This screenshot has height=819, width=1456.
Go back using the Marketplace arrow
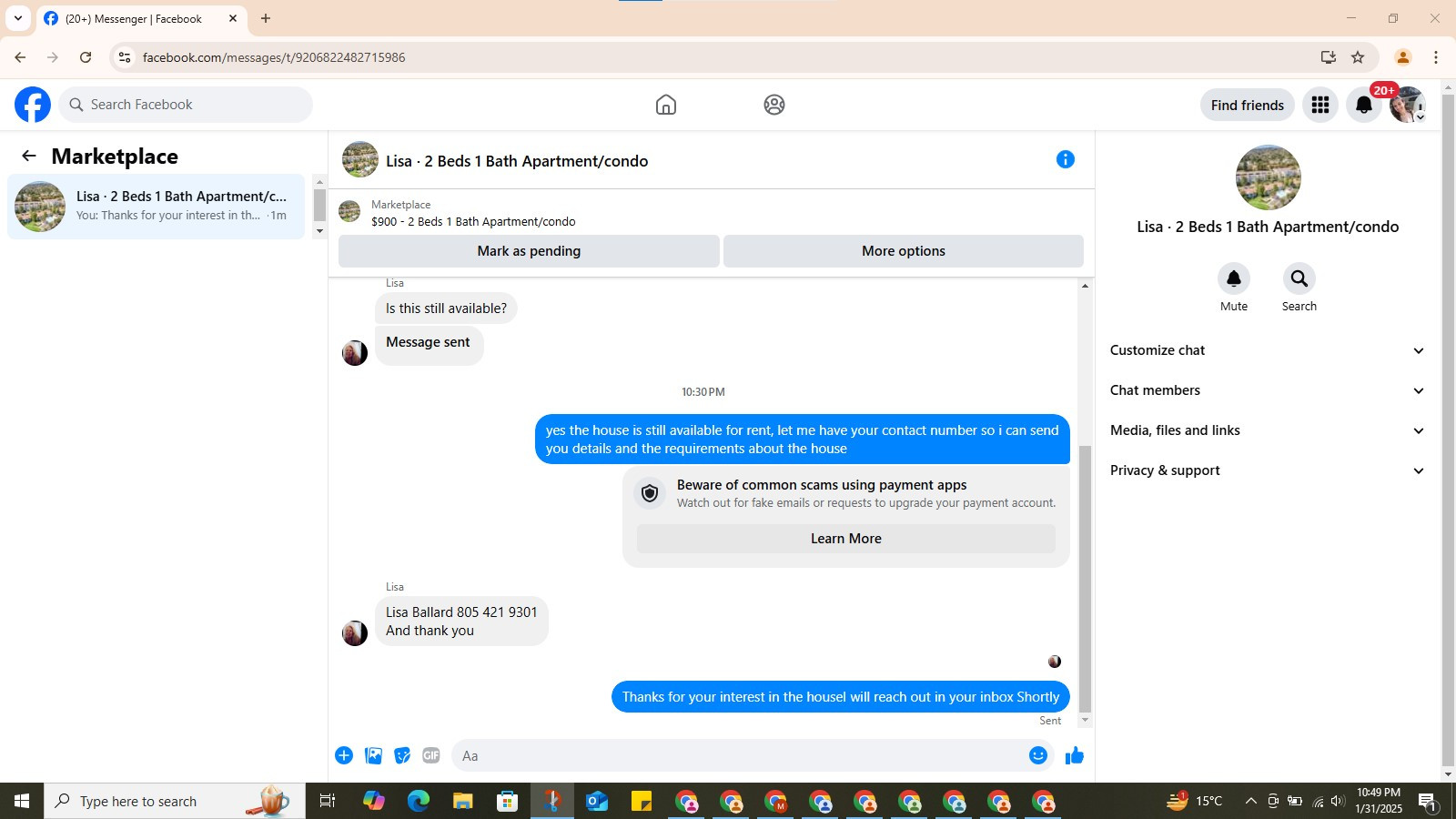[x=29, y=156]
